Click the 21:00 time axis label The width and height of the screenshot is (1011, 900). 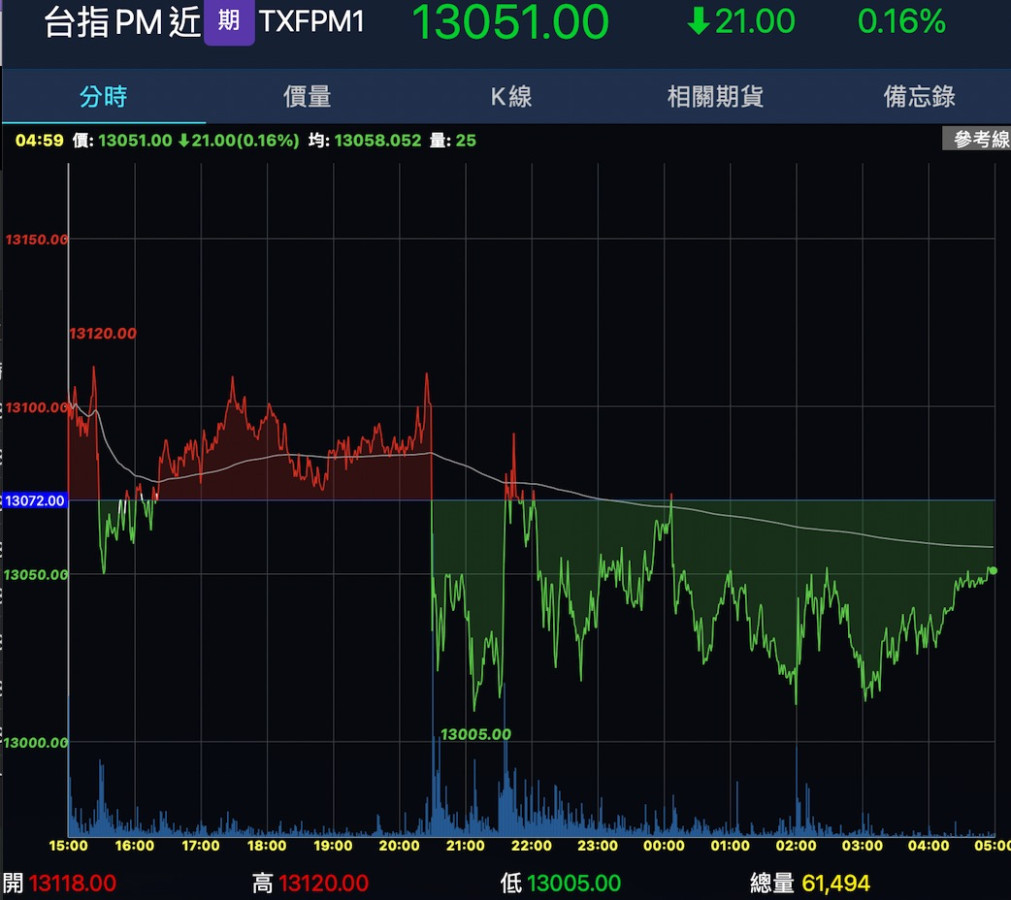[465, 845]
